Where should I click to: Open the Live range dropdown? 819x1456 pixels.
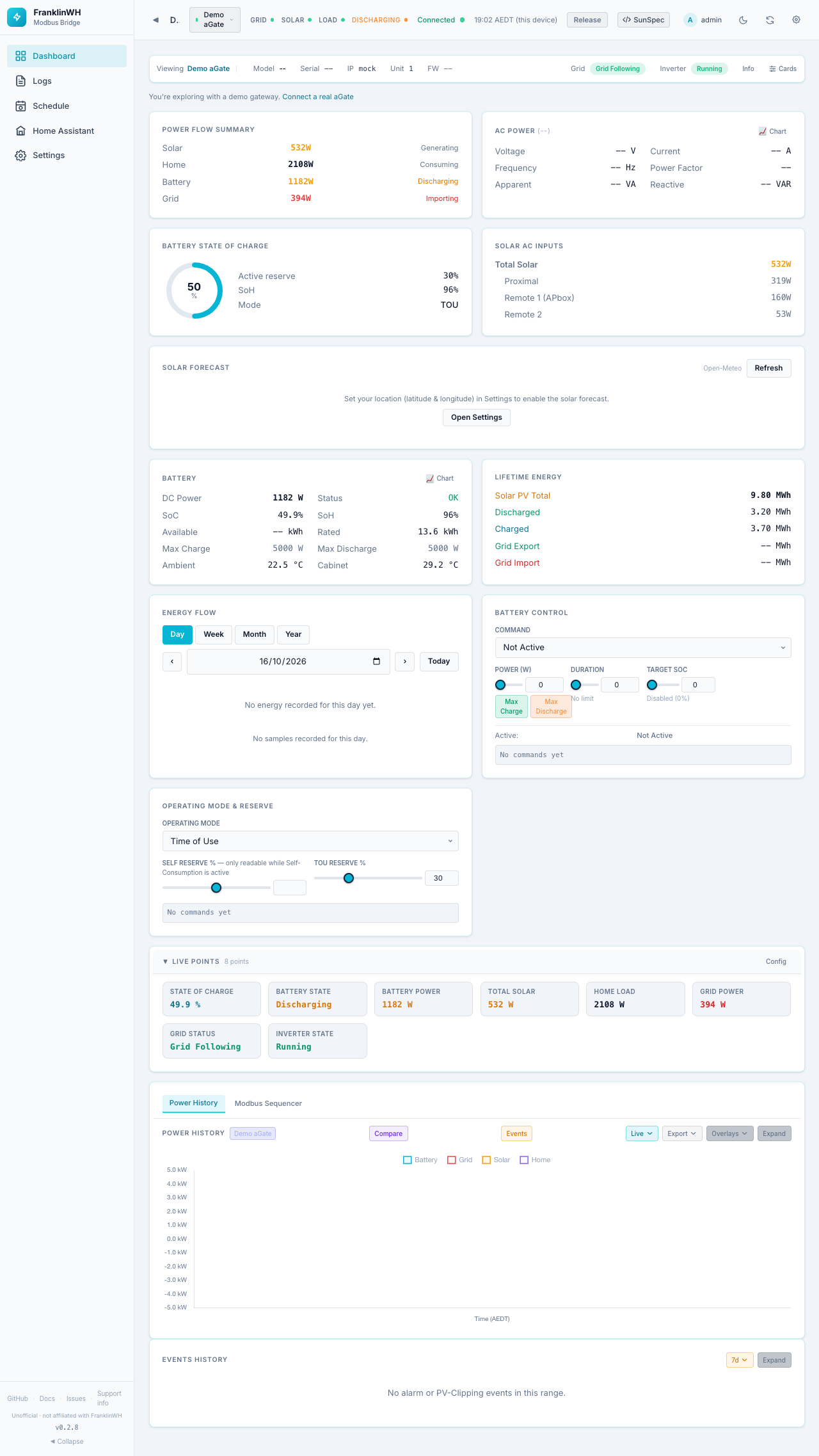[642, 1133]
